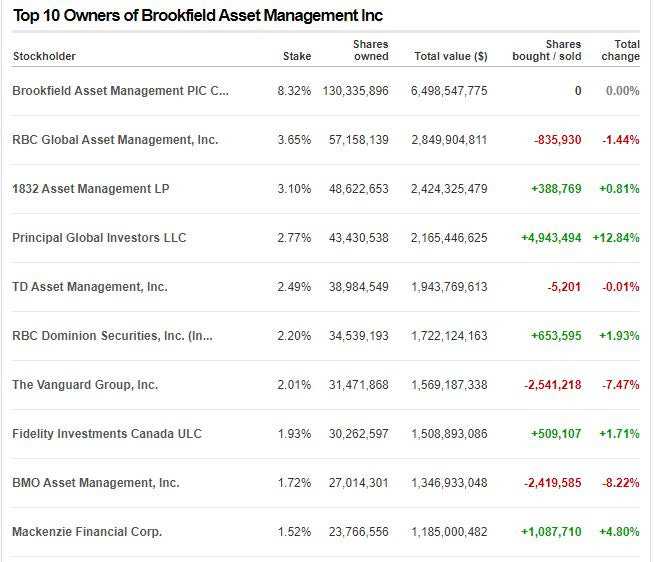Click the Shares bought / sold header
The width and height of the screenshot is (654, 562).
tap(547, 50)
